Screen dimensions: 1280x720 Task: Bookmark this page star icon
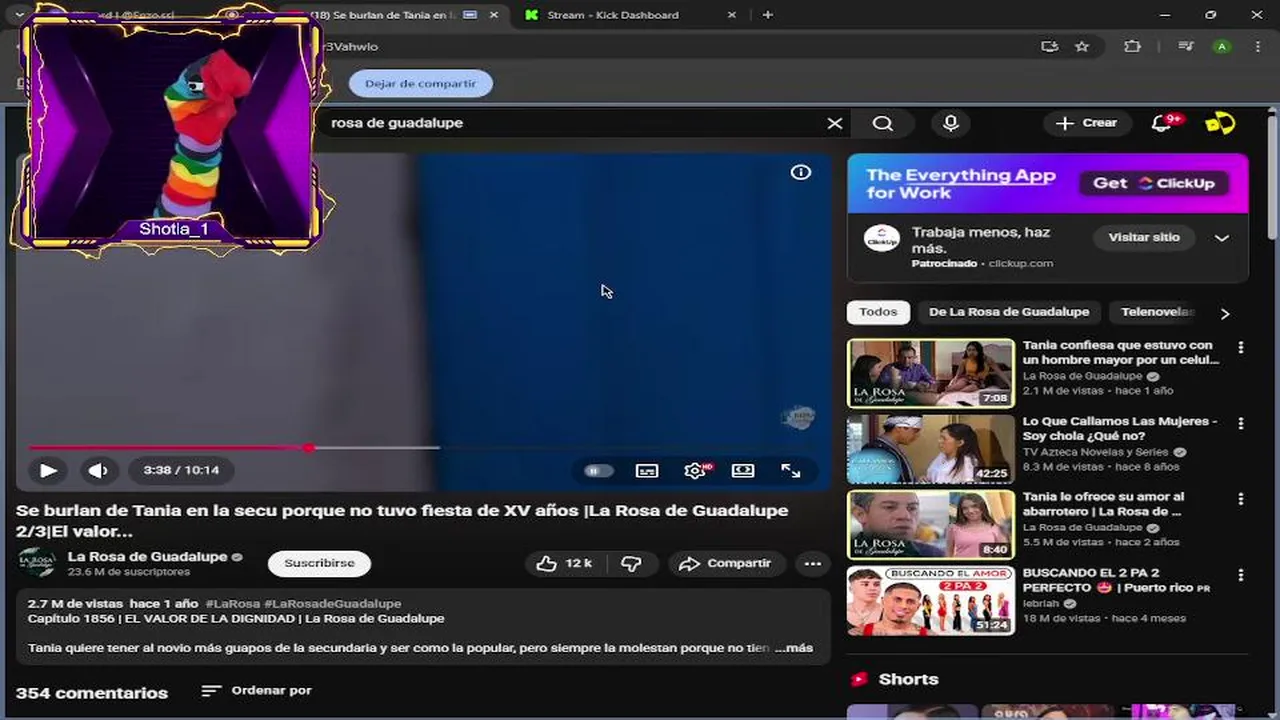click(1082, 46)
